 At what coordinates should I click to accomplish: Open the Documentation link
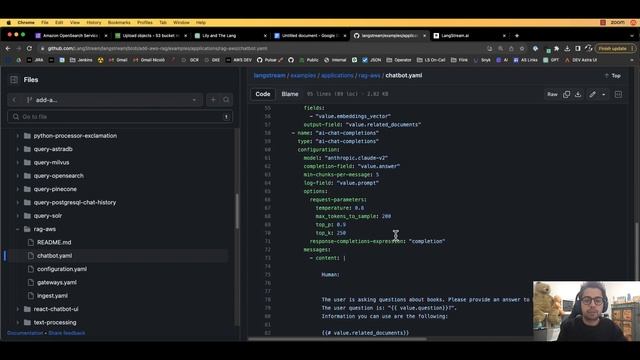[25, 333]
